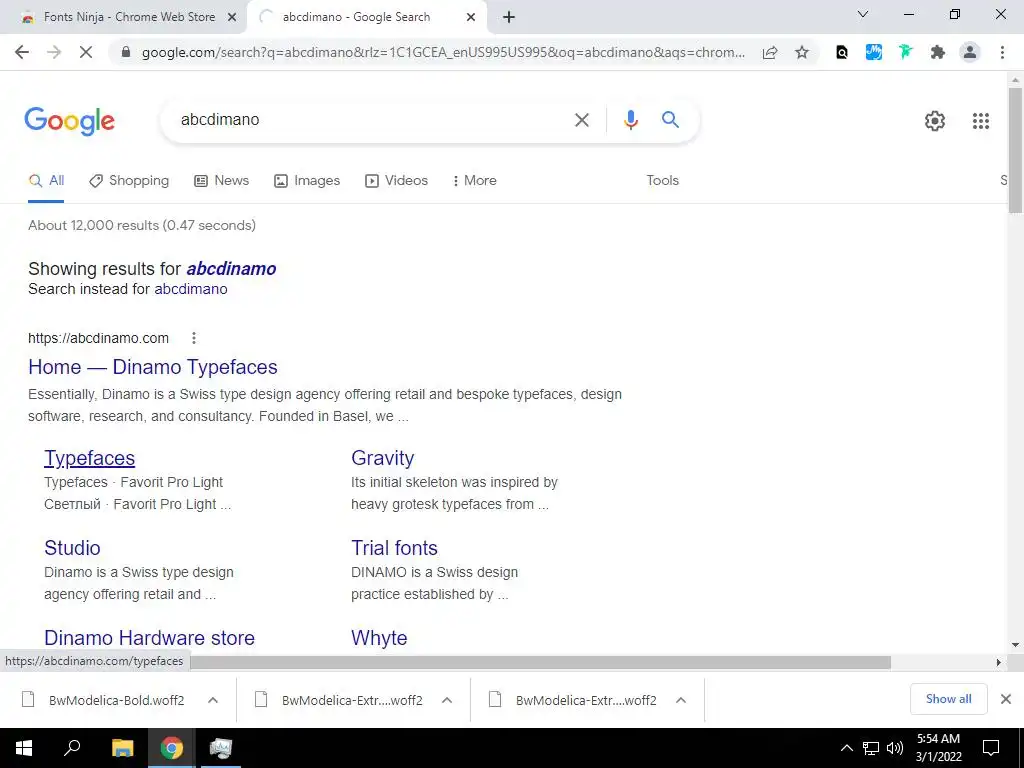Open the Windows notification center
1024x768 pixels.
click(991, 748)
